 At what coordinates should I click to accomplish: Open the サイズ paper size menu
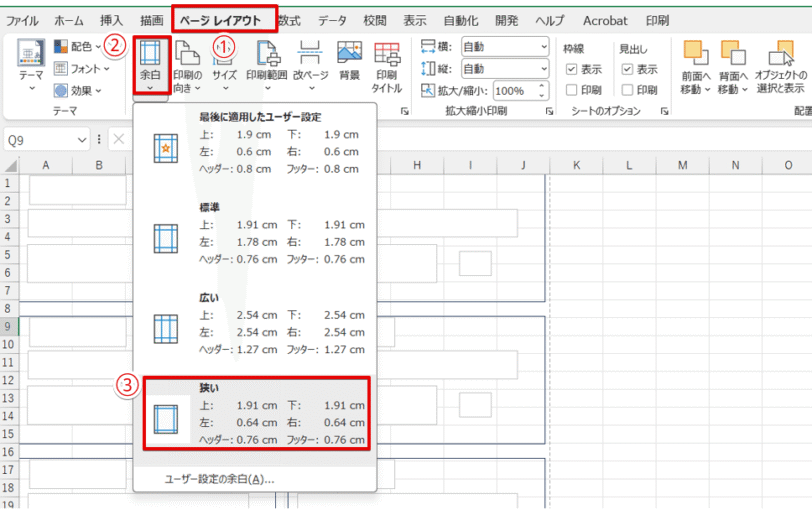(224, 66)
